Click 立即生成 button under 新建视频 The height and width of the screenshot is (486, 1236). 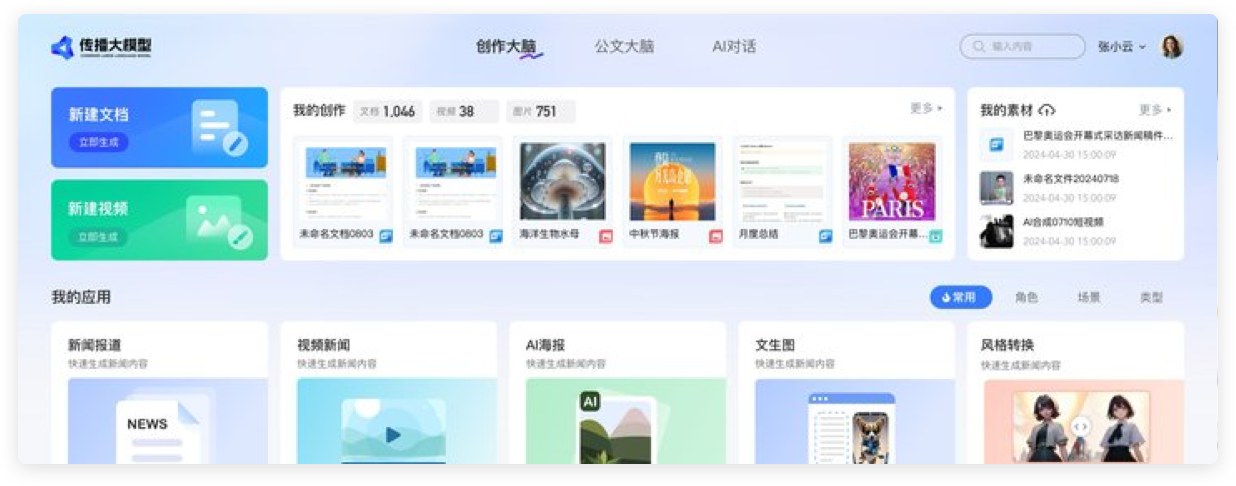pyautogui.click(x=99, y=237)
